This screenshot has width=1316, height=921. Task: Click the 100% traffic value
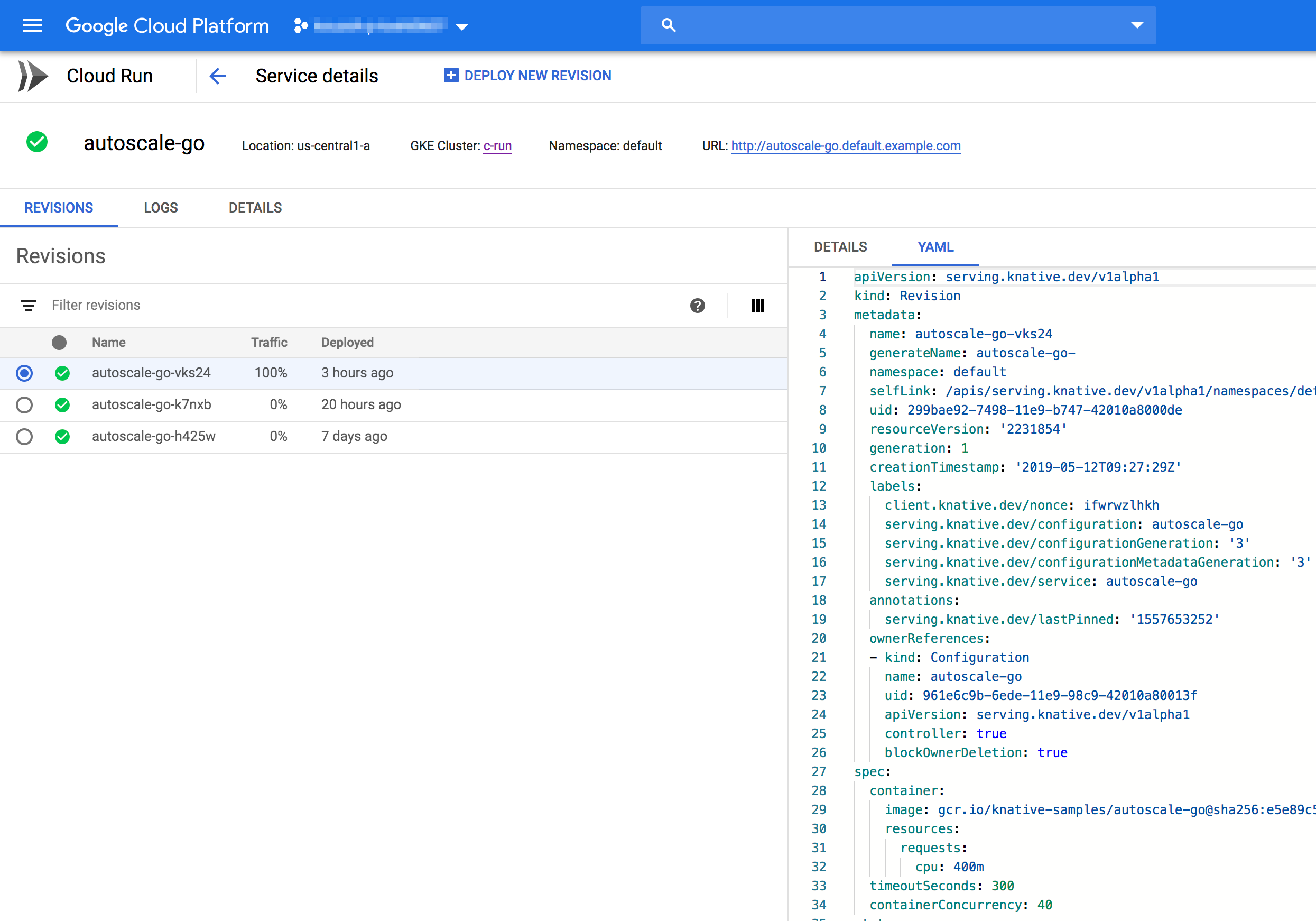coord(271,373)
